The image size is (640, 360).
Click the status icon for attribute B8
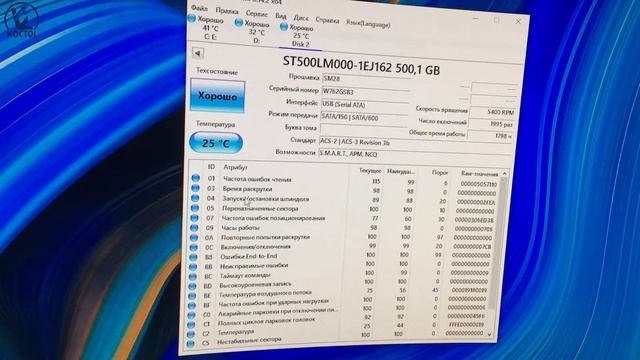[x=193, y=257]
